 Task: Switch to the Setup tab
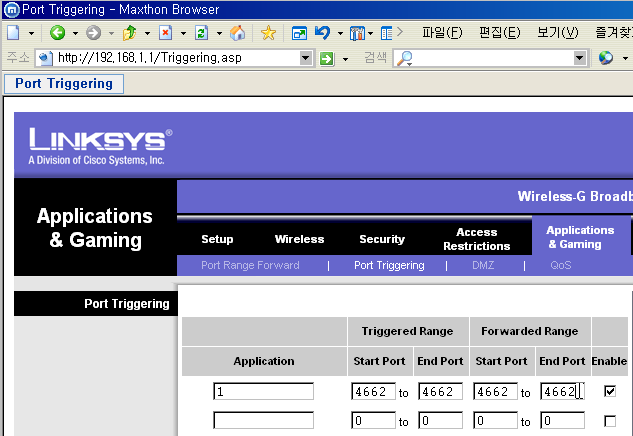coord(217,239)
